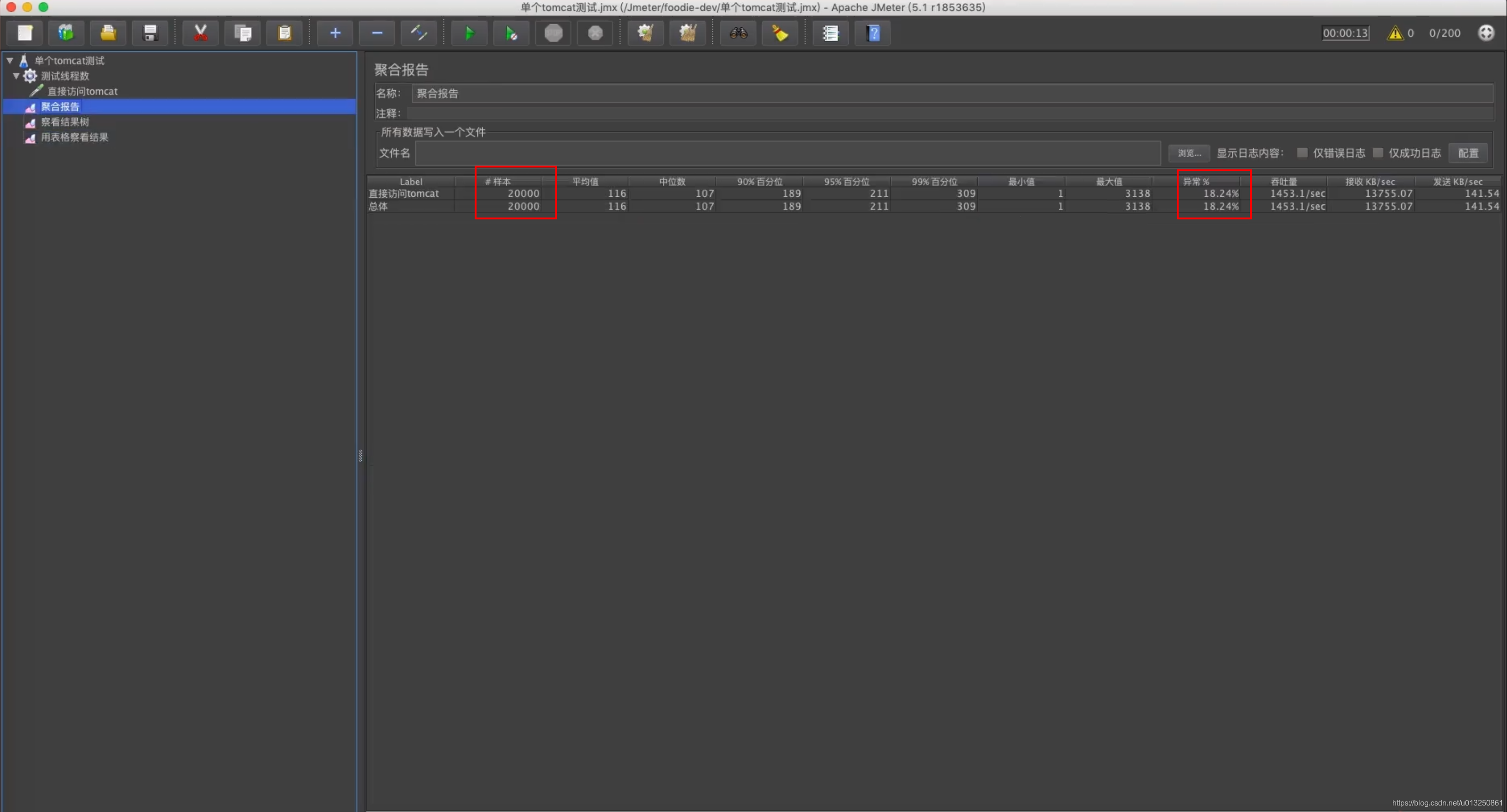This screenshot has width=1507, height=812.
Task: Paste the clipboard element
Action: click(x=285, y=33)
